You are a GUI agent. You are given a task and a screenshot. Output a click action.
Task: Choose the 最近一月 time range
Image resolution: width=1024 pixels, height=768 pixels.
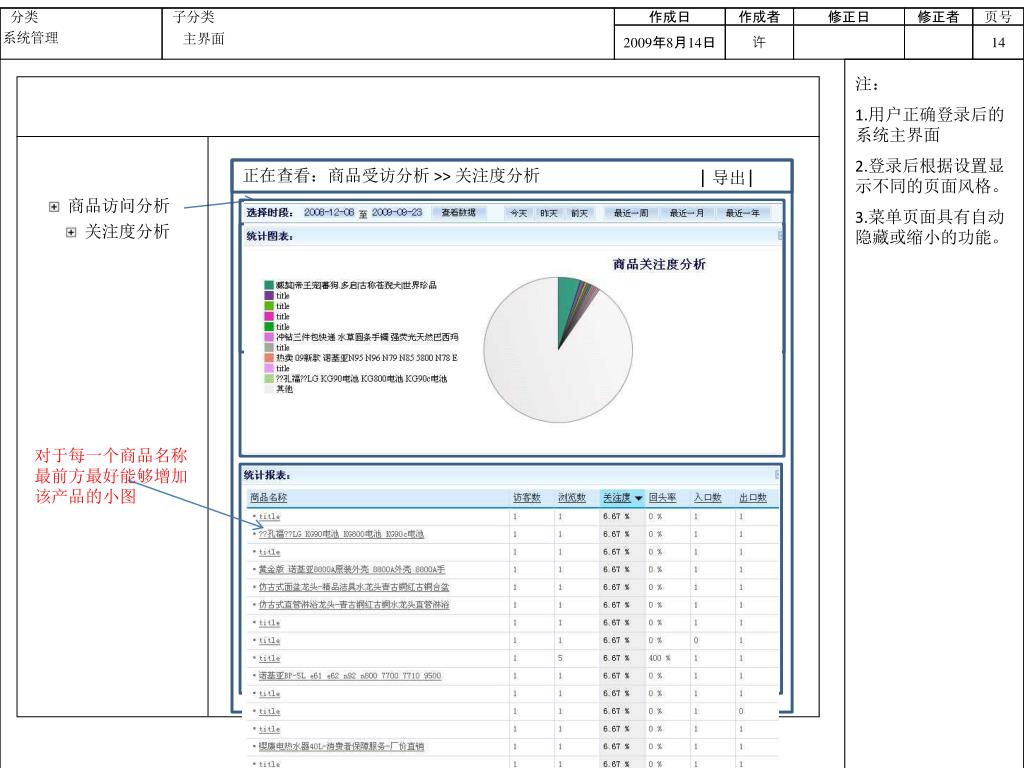[687, 213]
